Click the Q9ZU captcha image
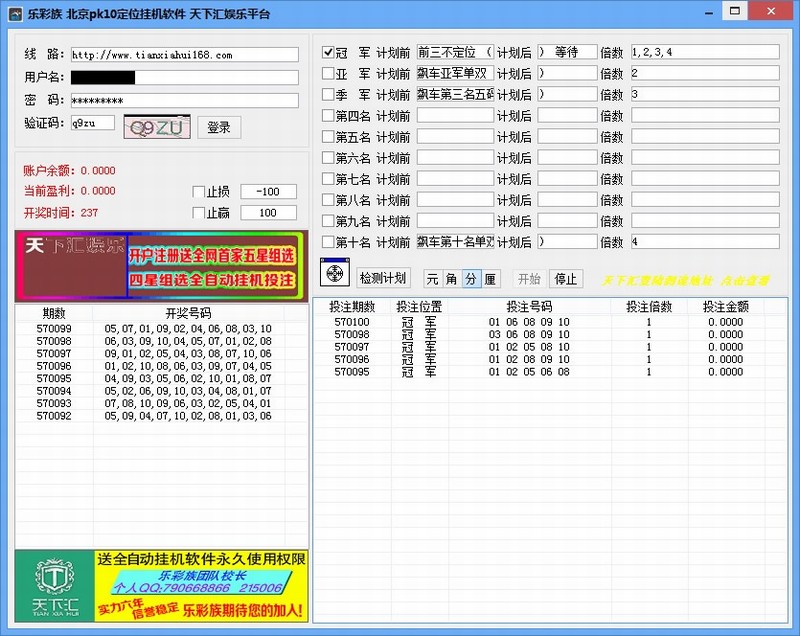 tap(156, 127)
